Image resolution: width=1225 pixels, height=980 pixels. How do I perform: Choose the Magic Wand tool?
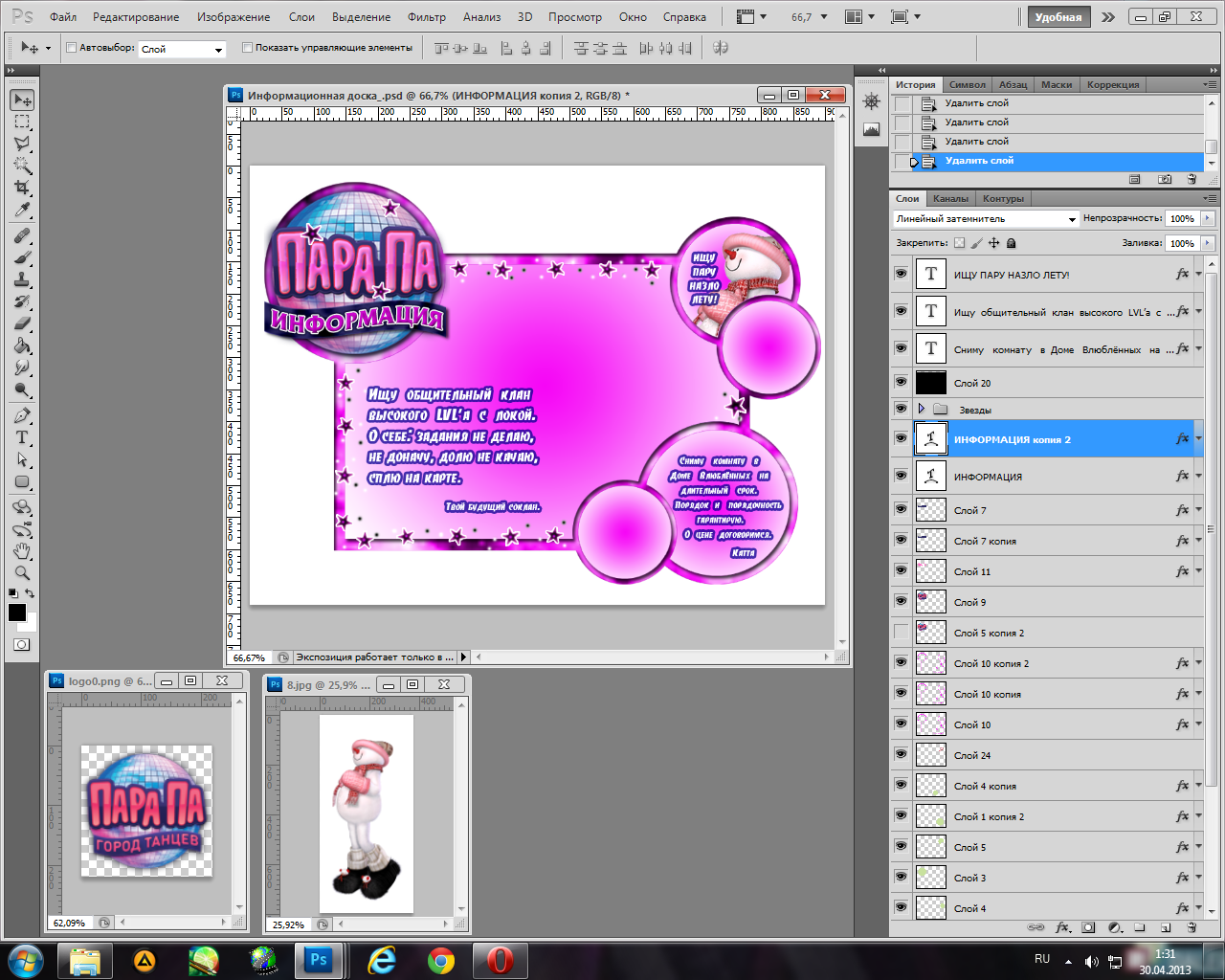coord(22,166)
